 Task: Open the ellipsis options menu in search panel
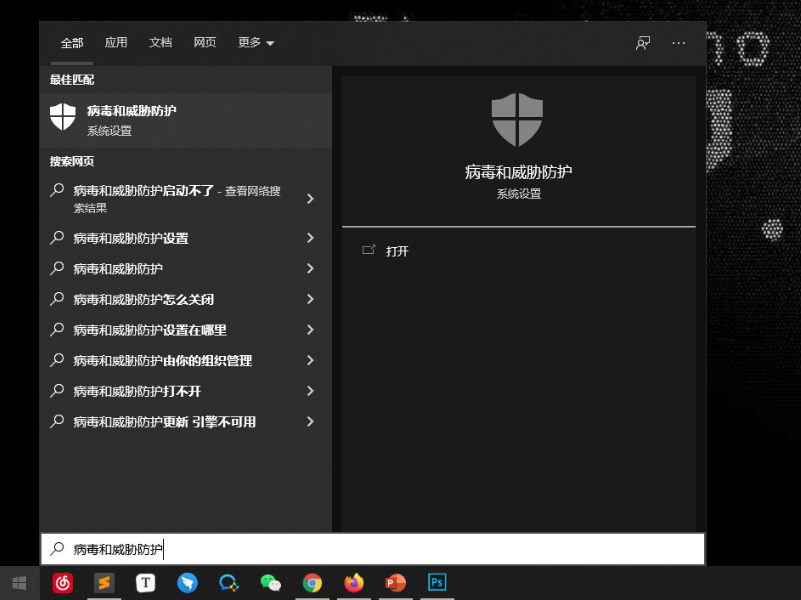pos(678,43)
